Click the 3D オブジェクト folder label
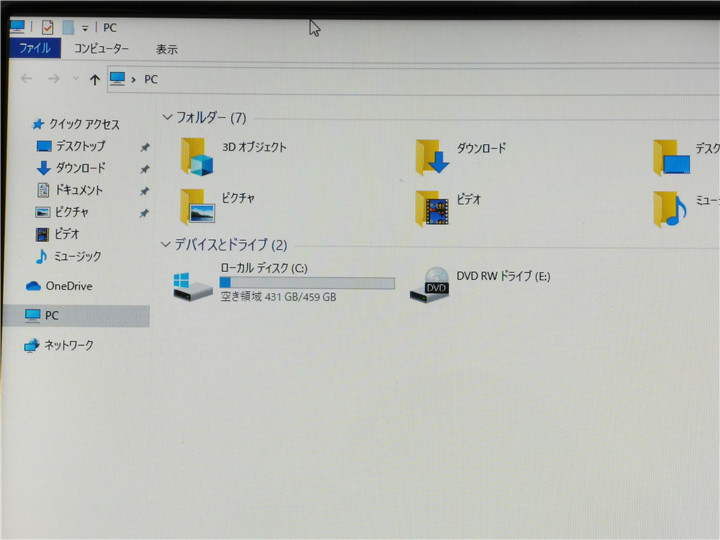Screen dimensions: 720x540 (254, 147)
